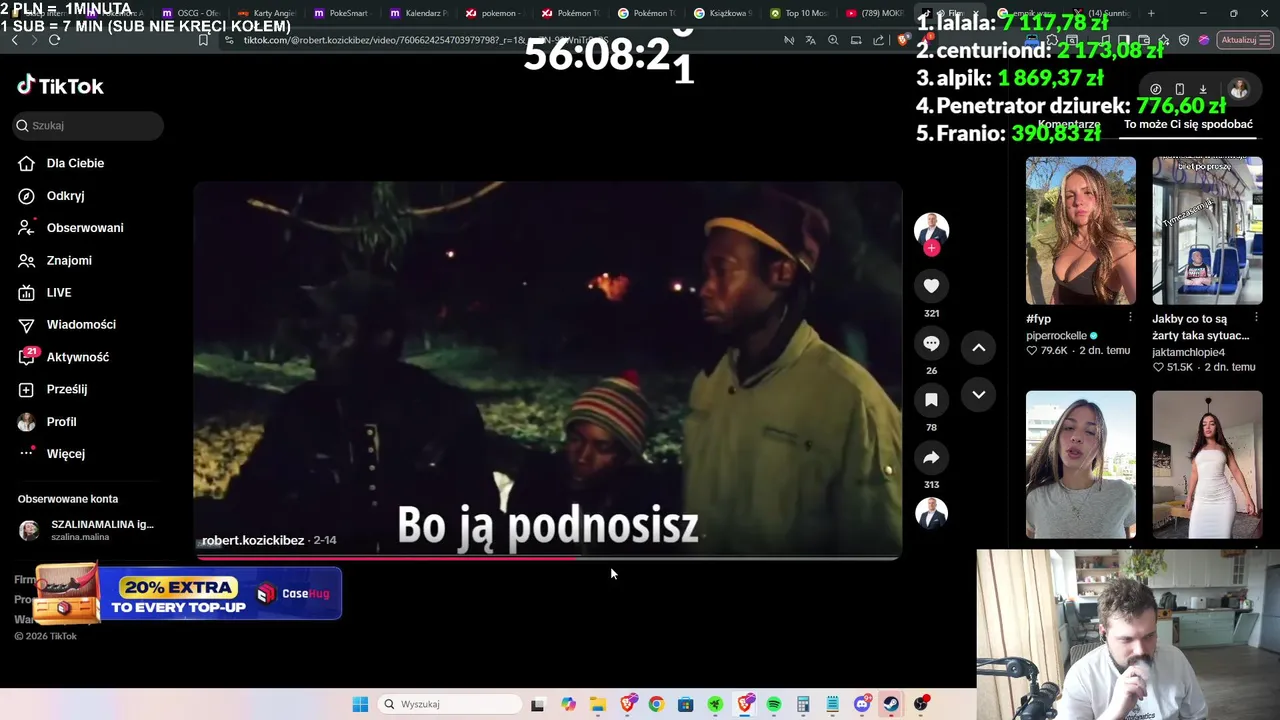Switch to the To może Ci się spodobać tab
This screenshot has height=720, width=1280.
click(x=1188, y=125)
